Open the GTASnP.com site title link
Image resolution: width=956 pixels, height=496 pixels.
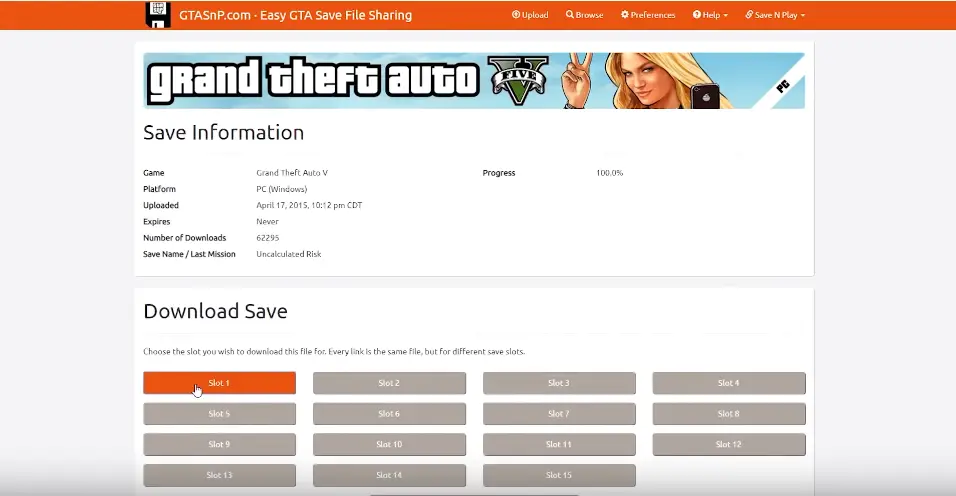pos(295,15)
